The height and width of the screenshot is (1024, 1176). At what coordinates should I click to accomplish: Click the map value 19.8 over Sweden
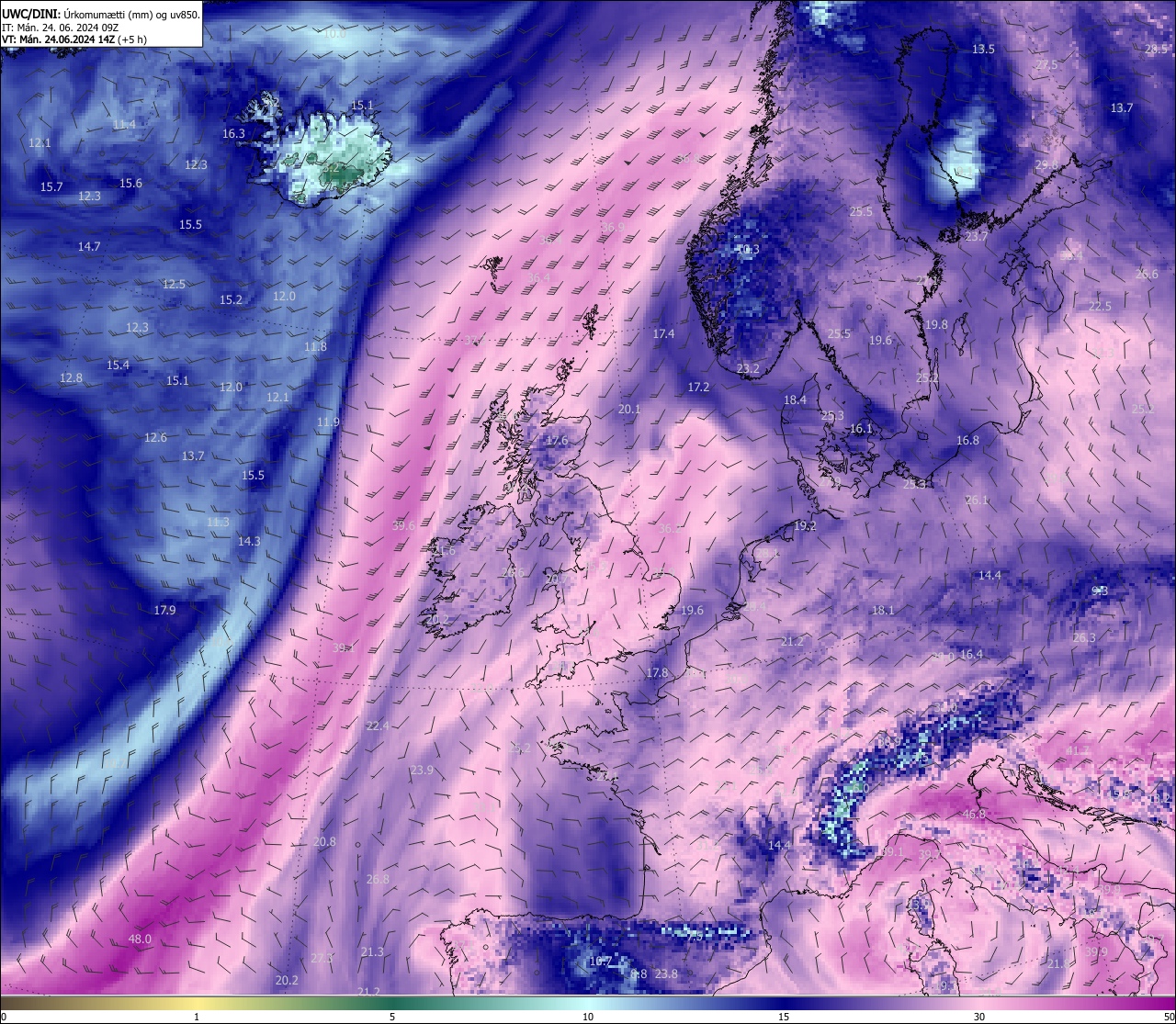(x=936, y=324)
